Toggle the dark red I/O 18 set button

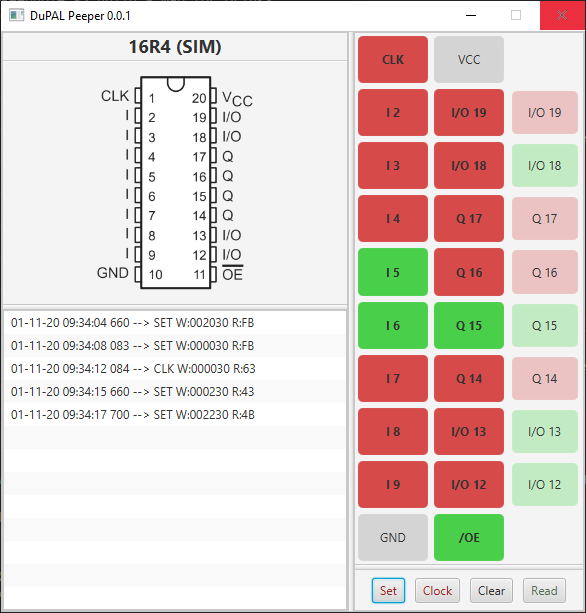tap(469, 165)
